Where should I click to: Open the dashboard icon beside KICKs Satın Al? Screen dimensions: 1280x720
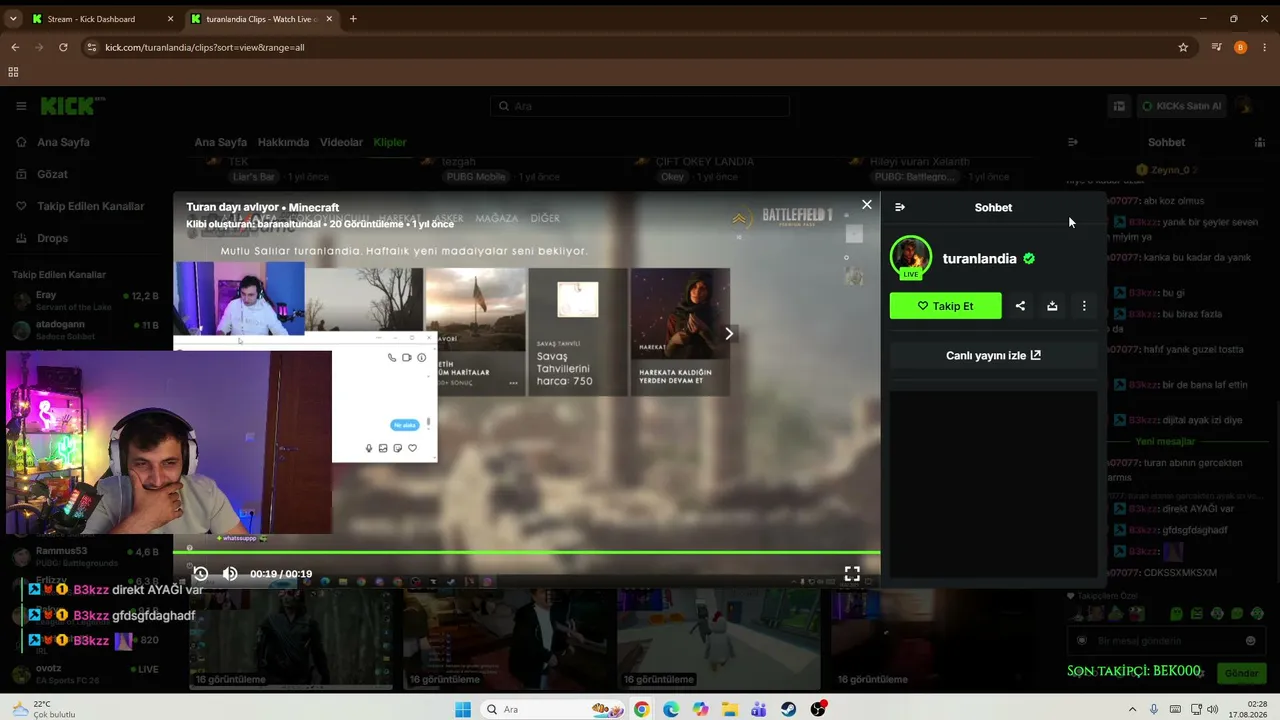[1120, 106]
